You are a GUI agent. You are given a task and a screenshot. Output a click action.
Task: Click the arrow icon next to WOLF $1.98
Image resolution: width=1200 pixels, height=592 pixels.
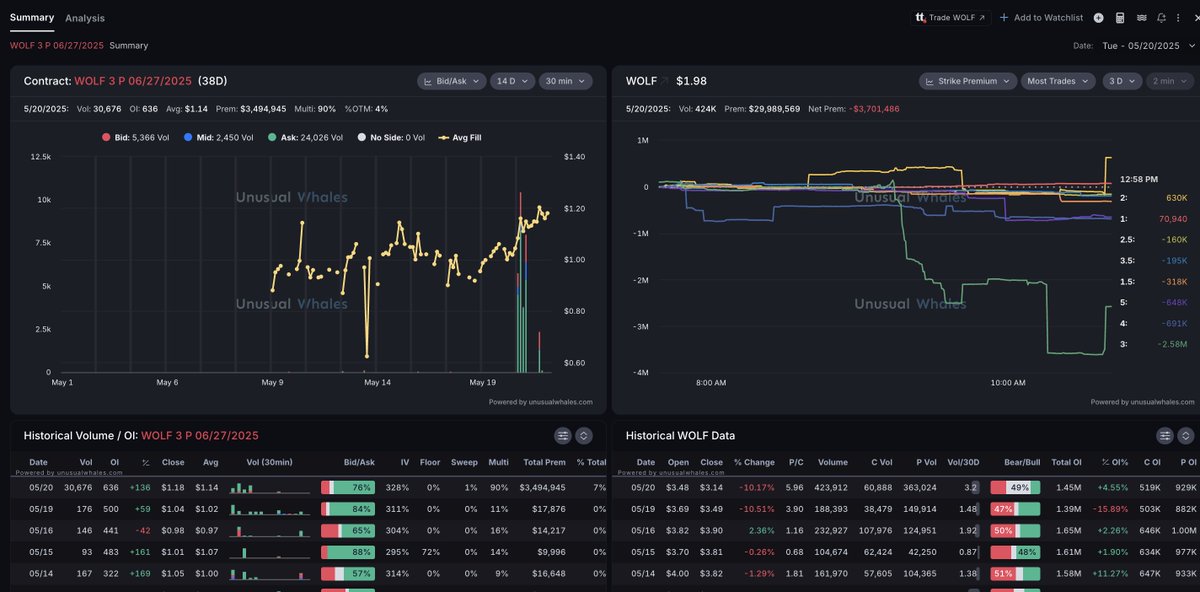click(664, 81)
